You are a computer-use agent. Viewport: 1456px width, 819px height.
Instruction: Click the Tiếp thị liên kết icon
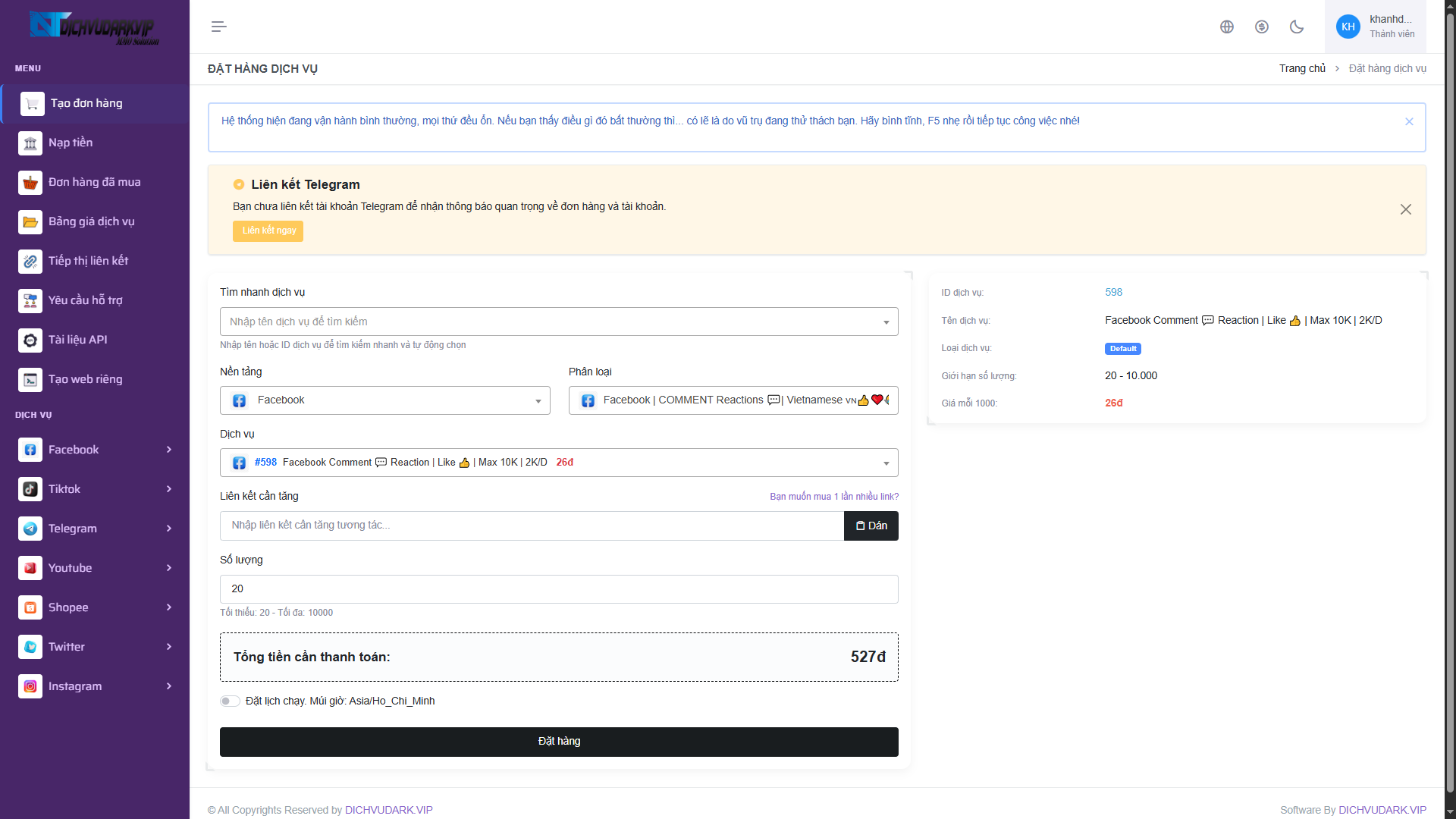[30, 262]
